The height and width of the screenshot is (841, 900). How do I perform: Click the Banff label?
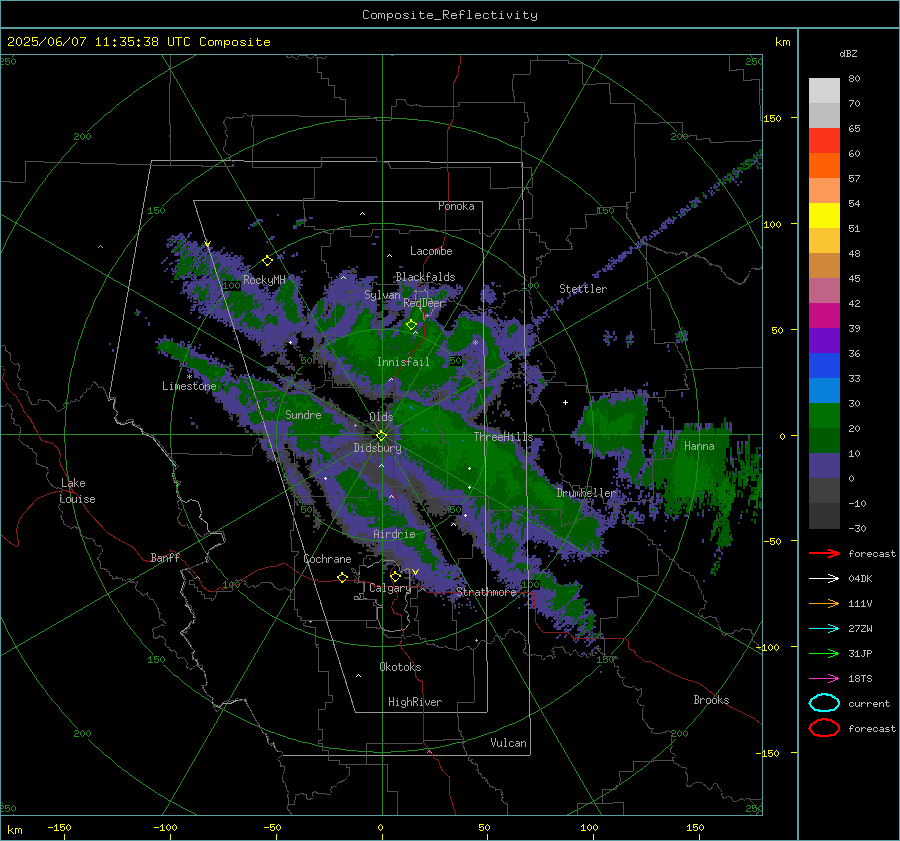[165, 557]
